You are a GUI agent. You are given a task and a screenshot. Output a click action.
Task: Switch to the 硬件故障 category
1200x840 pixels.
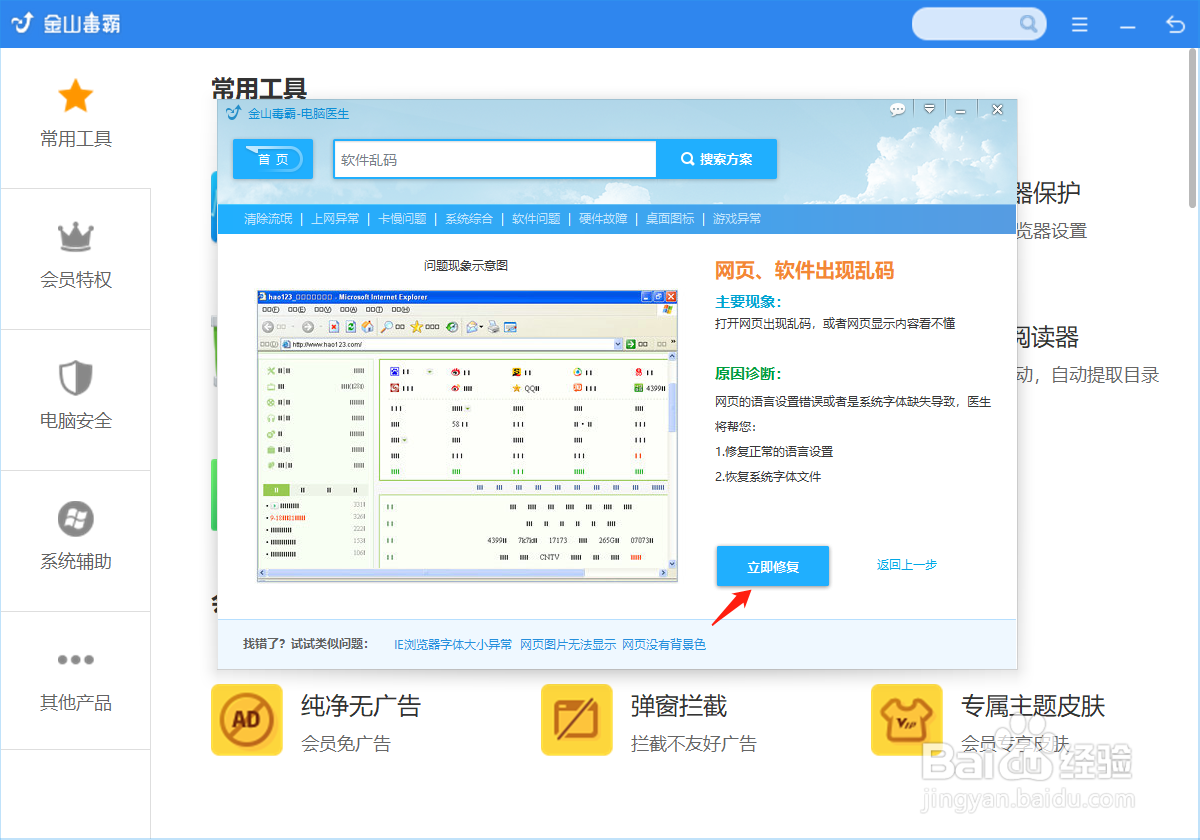[603, 219]
